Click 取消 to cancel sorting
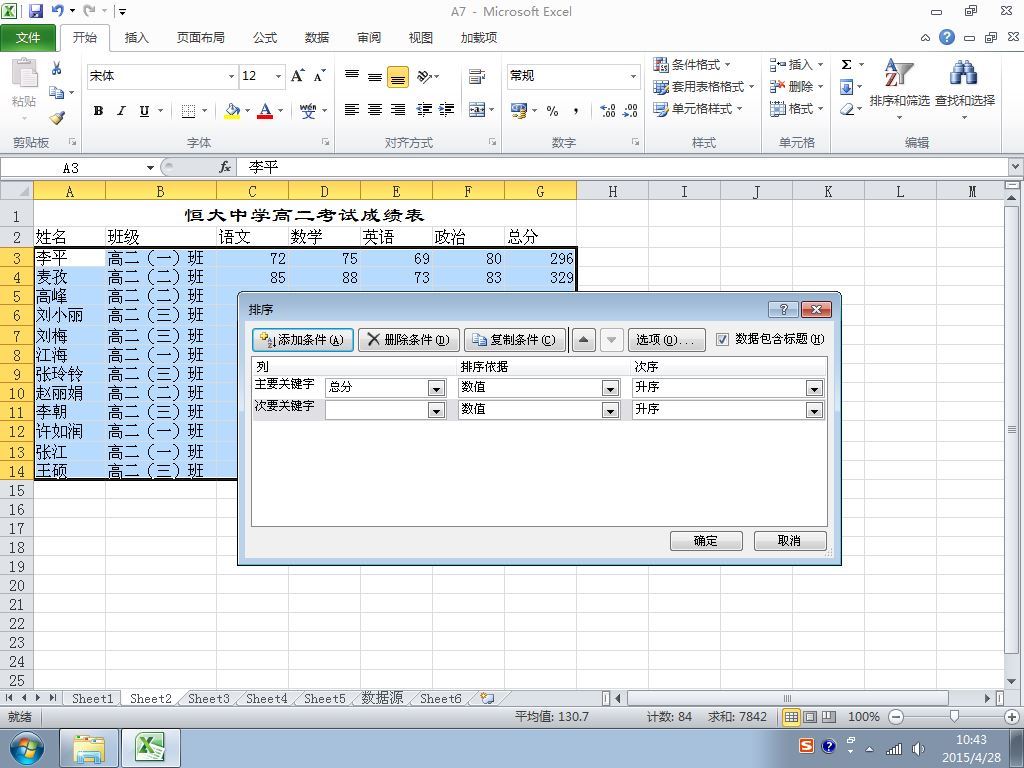This screenshot has width=1024, height=768. (790, 541)
